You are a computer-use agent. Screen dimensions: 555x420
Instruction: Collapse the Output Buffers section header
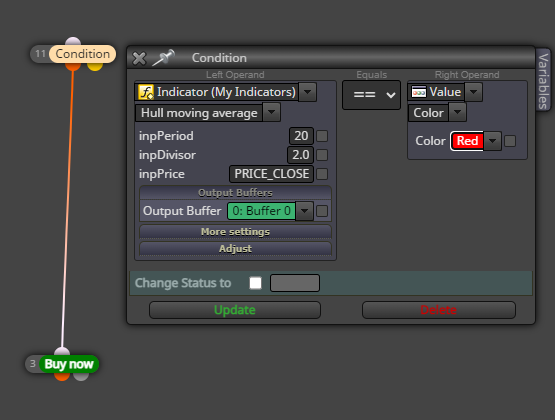click(235, 193)
